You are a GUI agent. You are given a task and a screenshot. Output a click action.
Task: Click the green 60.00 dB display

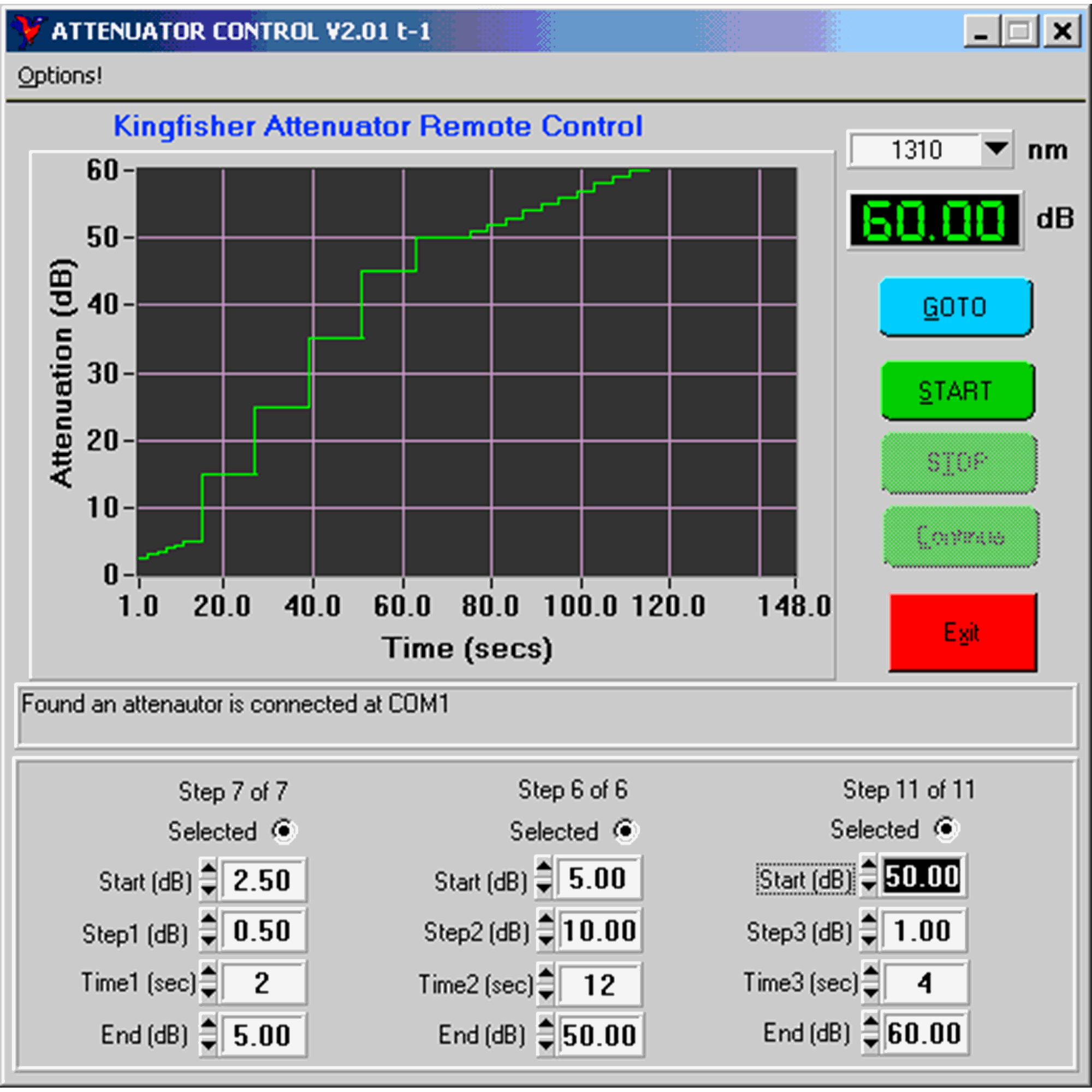click(x=933, y=221)
